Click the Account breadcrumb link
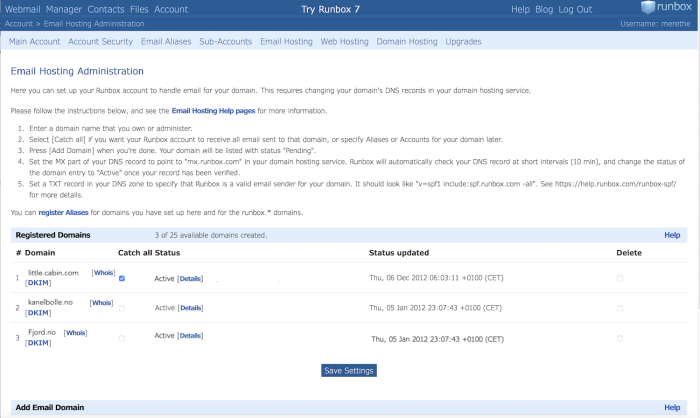700x418 pixels. coord(19,24)
